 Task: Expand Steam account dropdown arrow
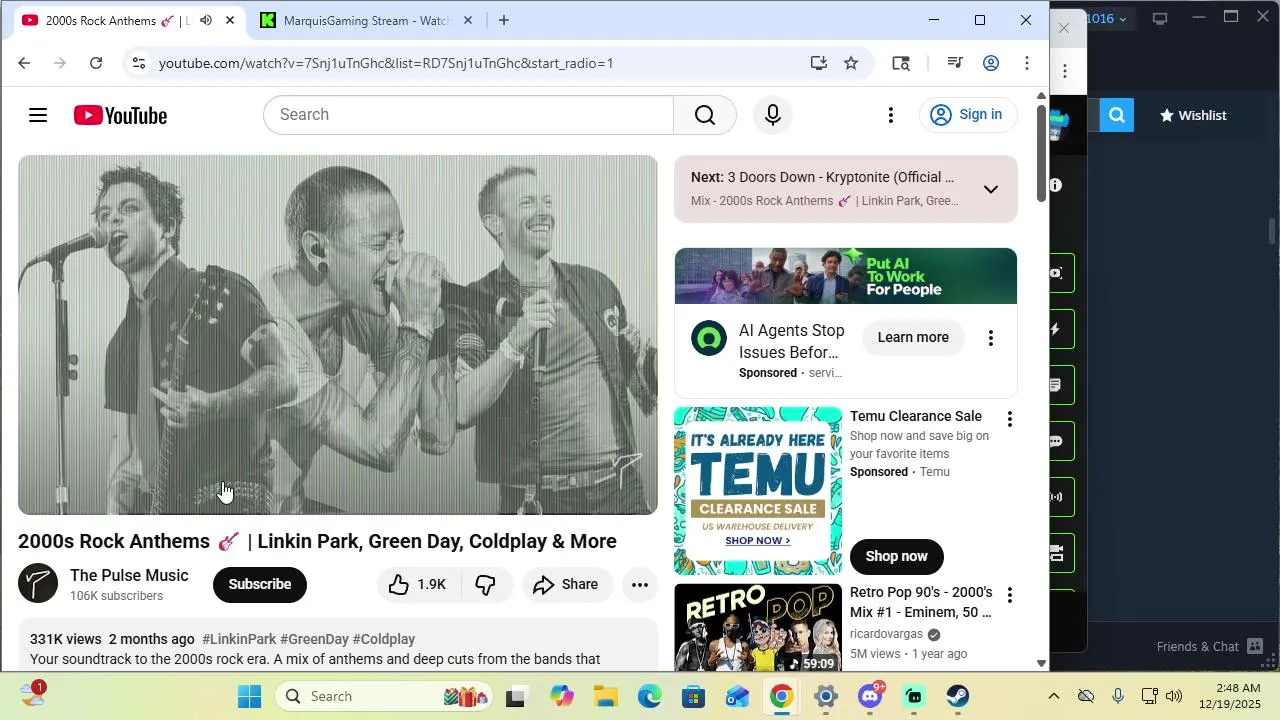(1122, 19)
